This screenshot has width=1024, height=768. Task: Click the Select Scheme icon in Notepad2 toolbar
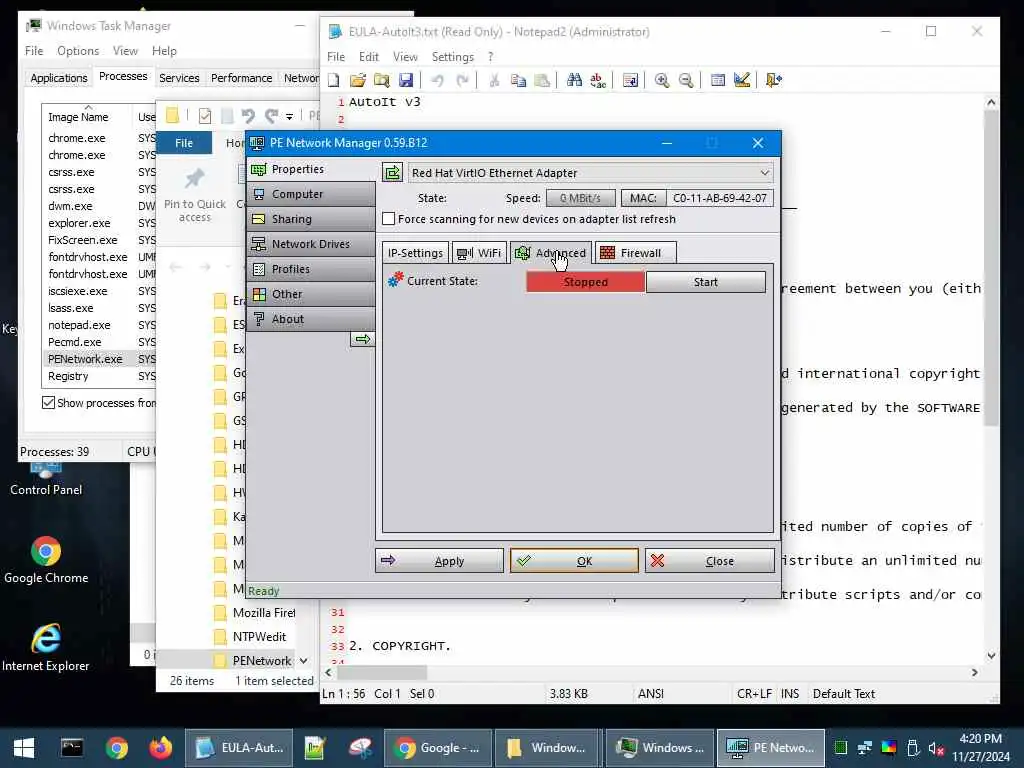[x=718, y=80]
